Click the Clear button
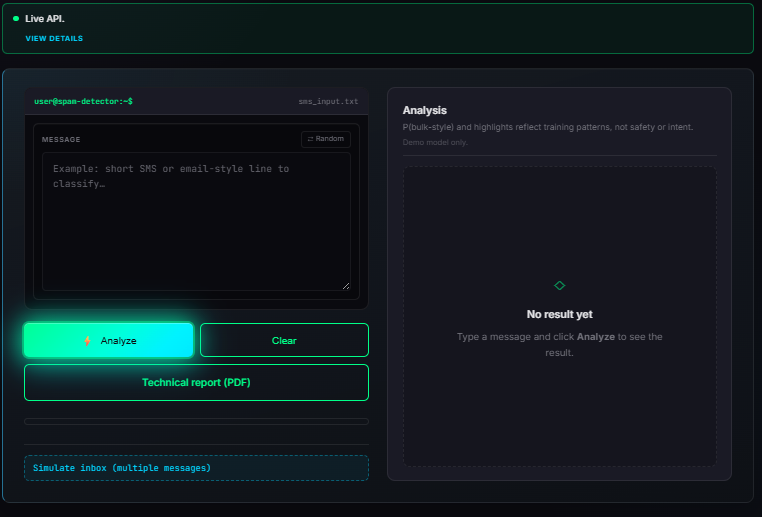The height and width of the screenshot is (517, 762). pyautogui.click(x=284, y=340)
